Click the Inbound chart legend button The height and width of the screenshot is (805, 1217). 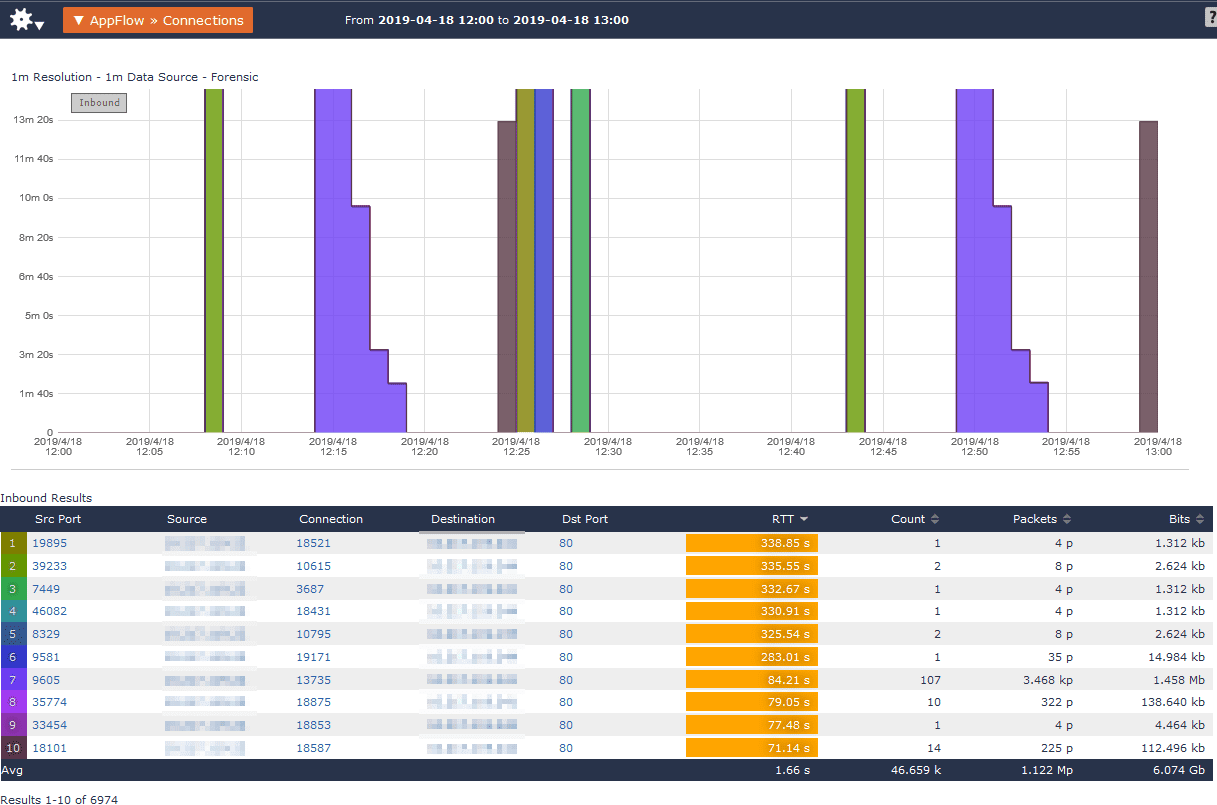[99, 102]
